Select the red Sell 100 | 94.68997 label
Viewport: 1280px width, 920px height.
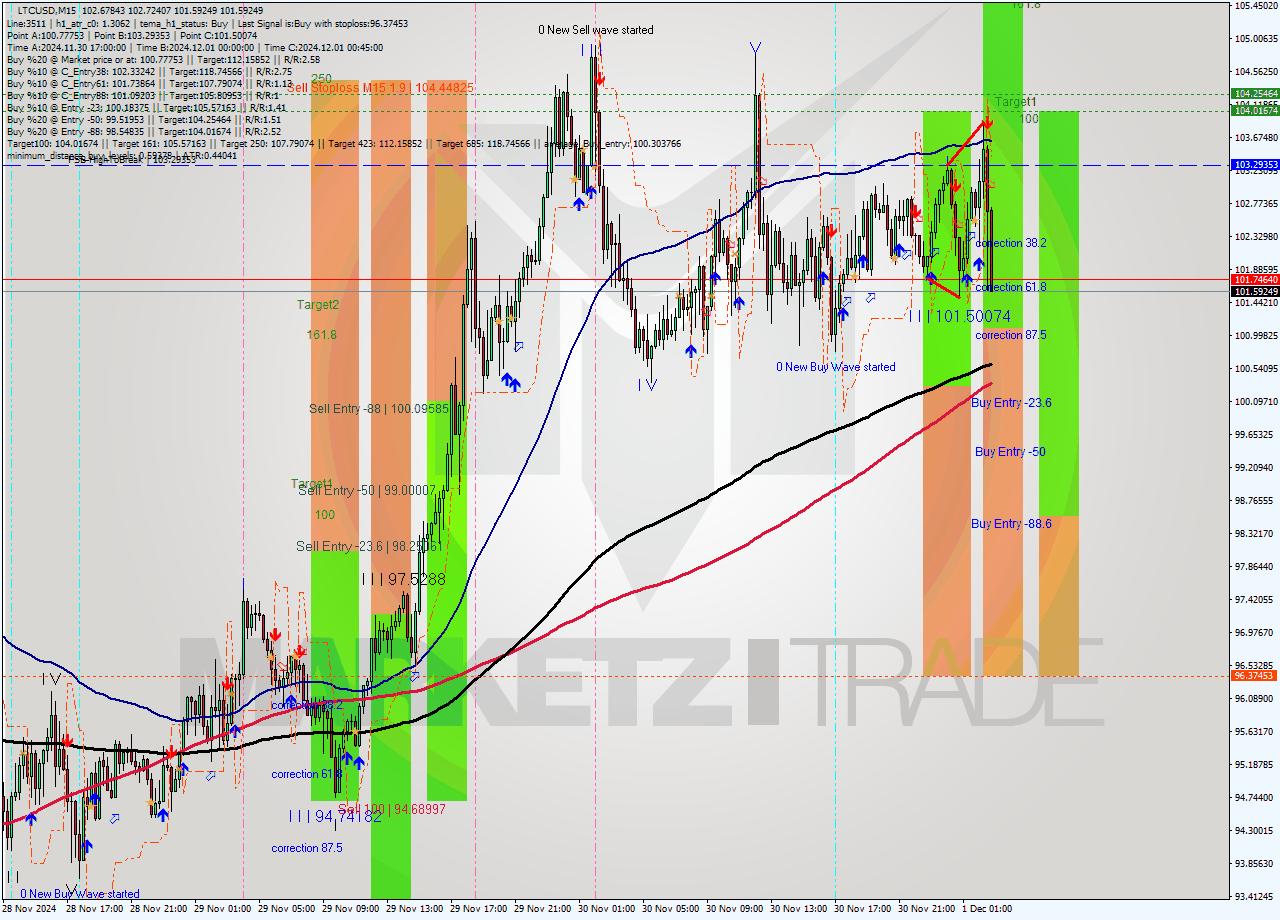tap(392, 808)
